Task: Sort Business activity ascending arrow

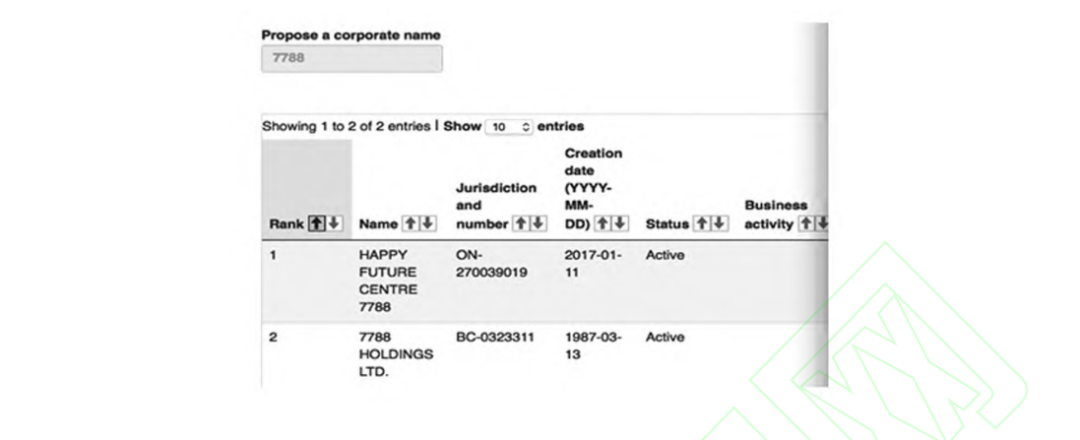Action: [806, 224]
